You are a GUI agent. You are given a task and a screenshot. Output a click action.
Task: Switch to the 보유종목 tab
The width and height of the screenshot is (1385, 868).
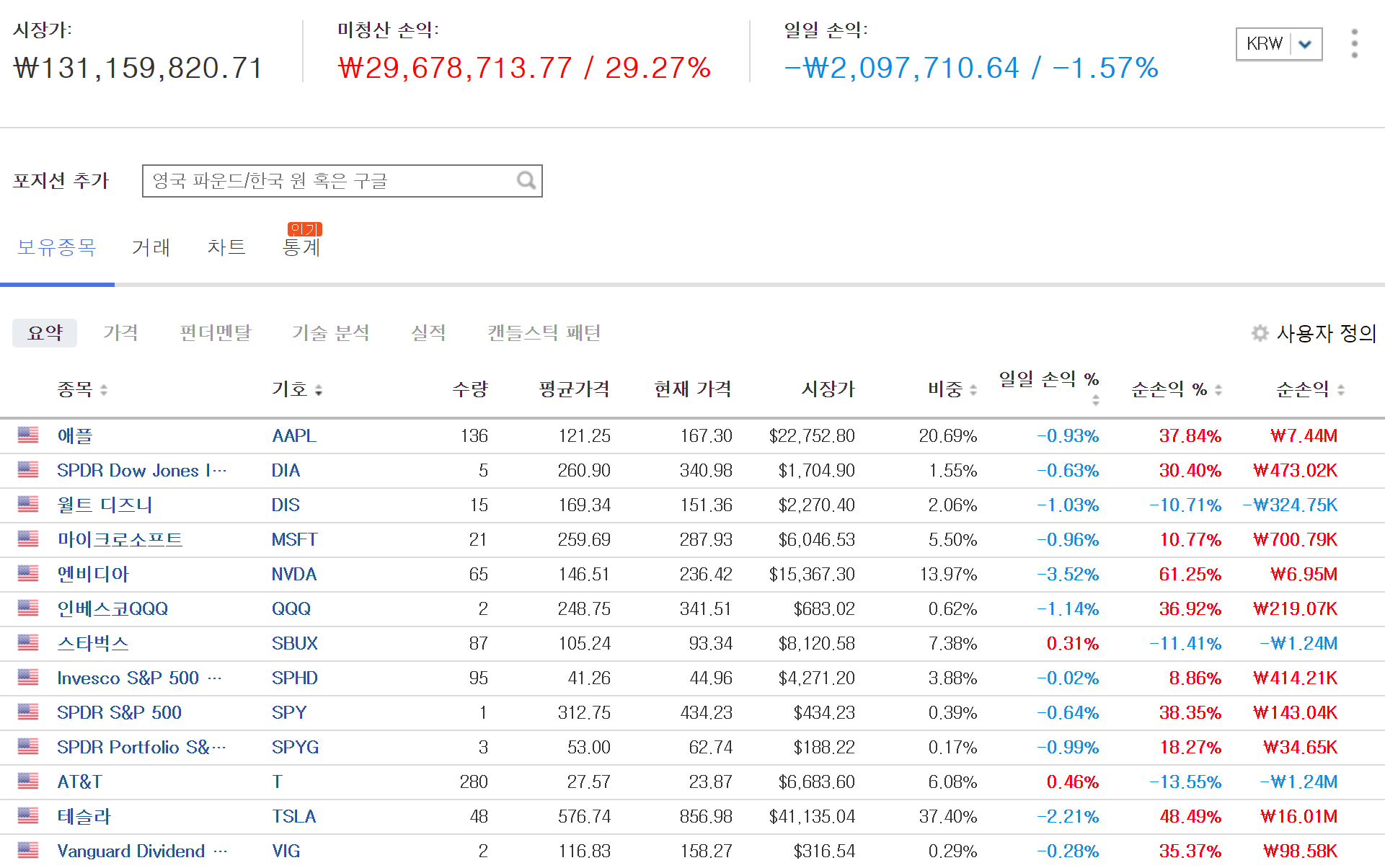[57, 247]
